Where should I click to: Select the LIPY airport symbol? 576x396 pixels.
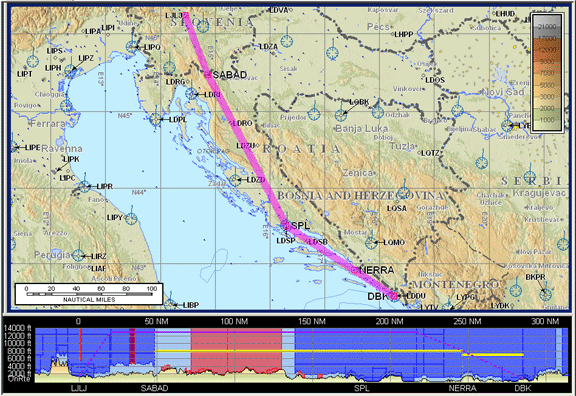coord(131,219)
